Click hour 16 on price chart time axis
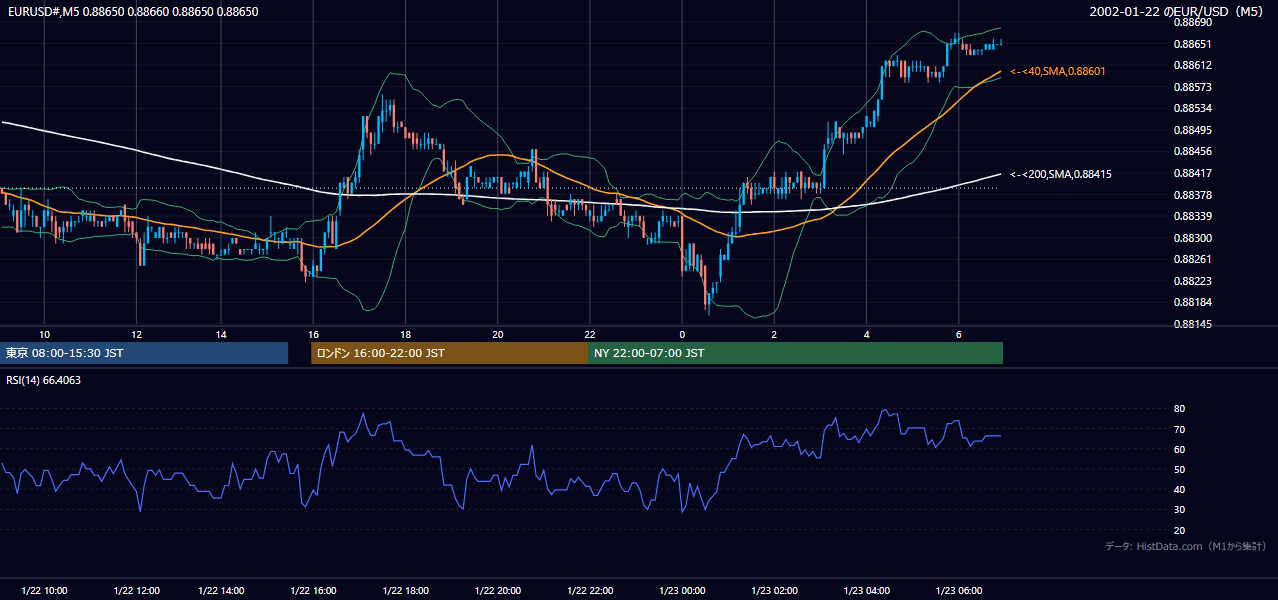Screen dimensions: 1278x600 tap(313, 334)
